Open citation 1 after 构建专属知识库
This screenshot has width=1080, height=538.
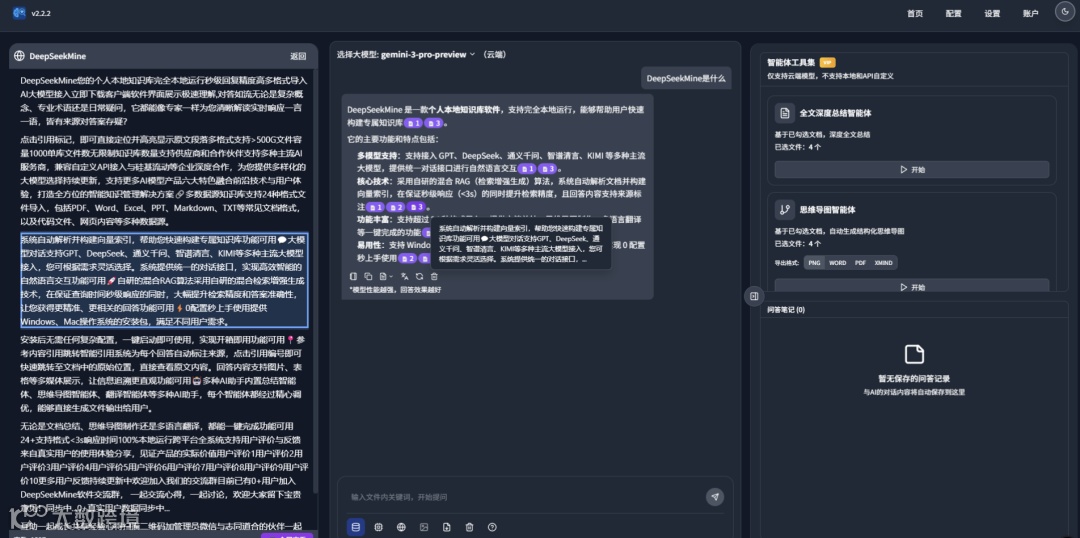click(413, 123)
